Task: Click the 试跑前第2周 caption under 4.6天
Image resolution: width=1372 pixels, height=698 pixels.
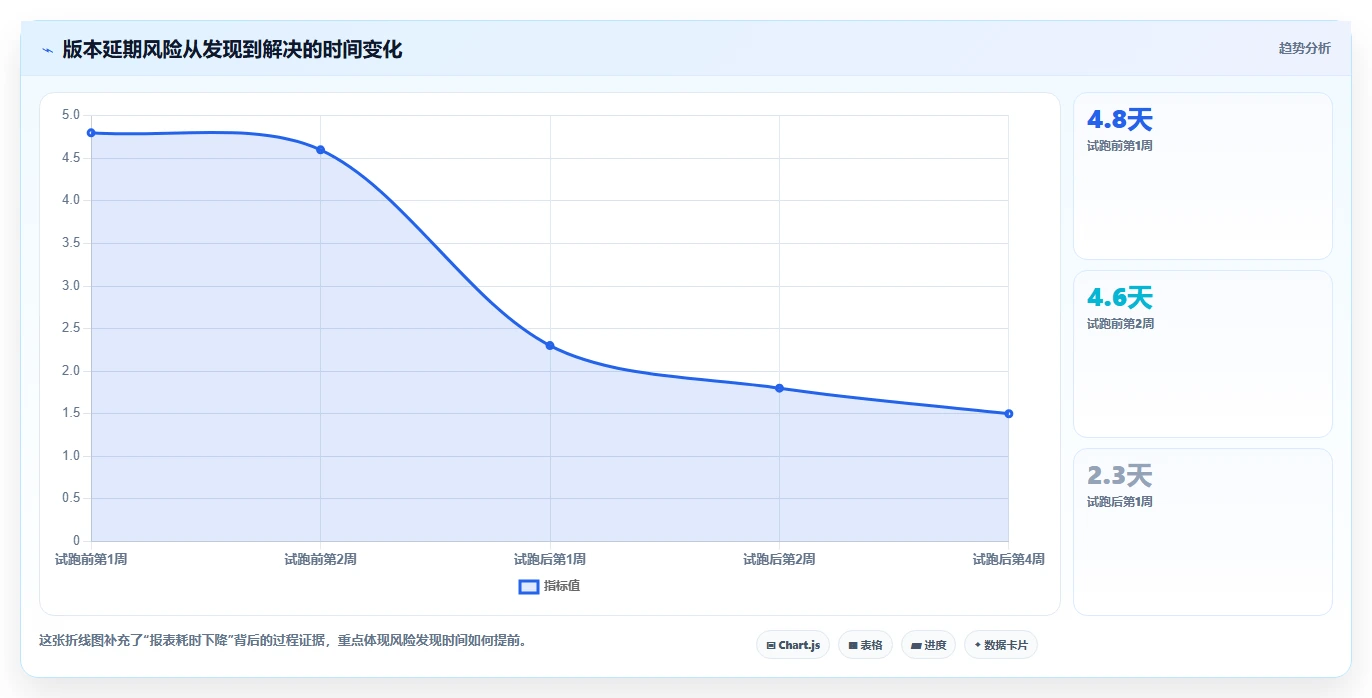Action: click(1120, 324)
